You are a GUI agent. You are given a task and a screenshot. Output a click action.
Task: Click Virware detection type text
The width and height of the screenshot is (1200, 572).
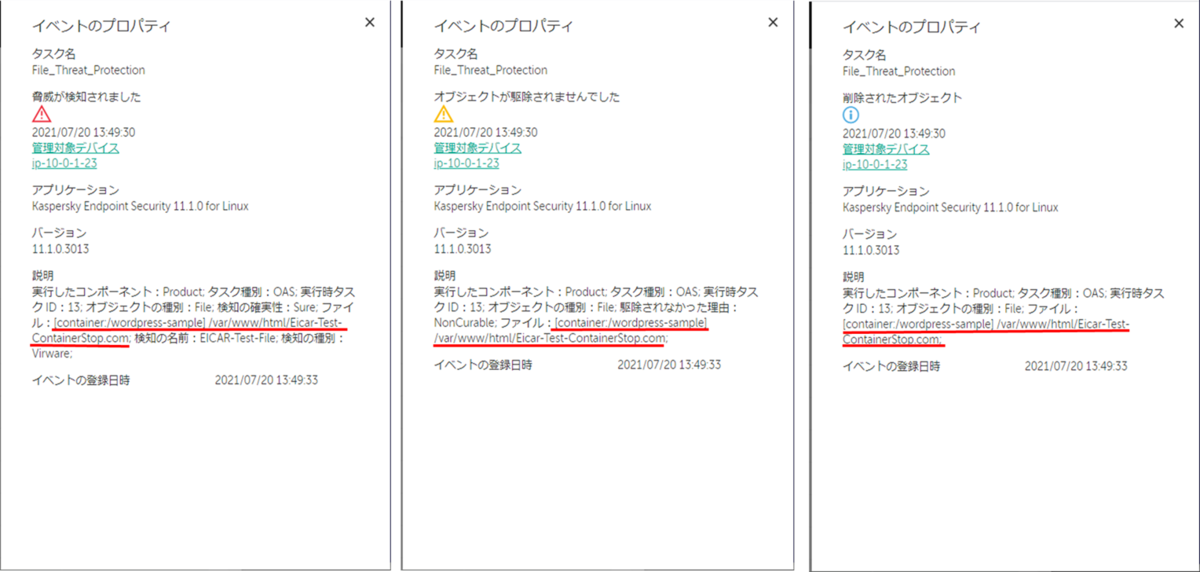click(52, 354)
